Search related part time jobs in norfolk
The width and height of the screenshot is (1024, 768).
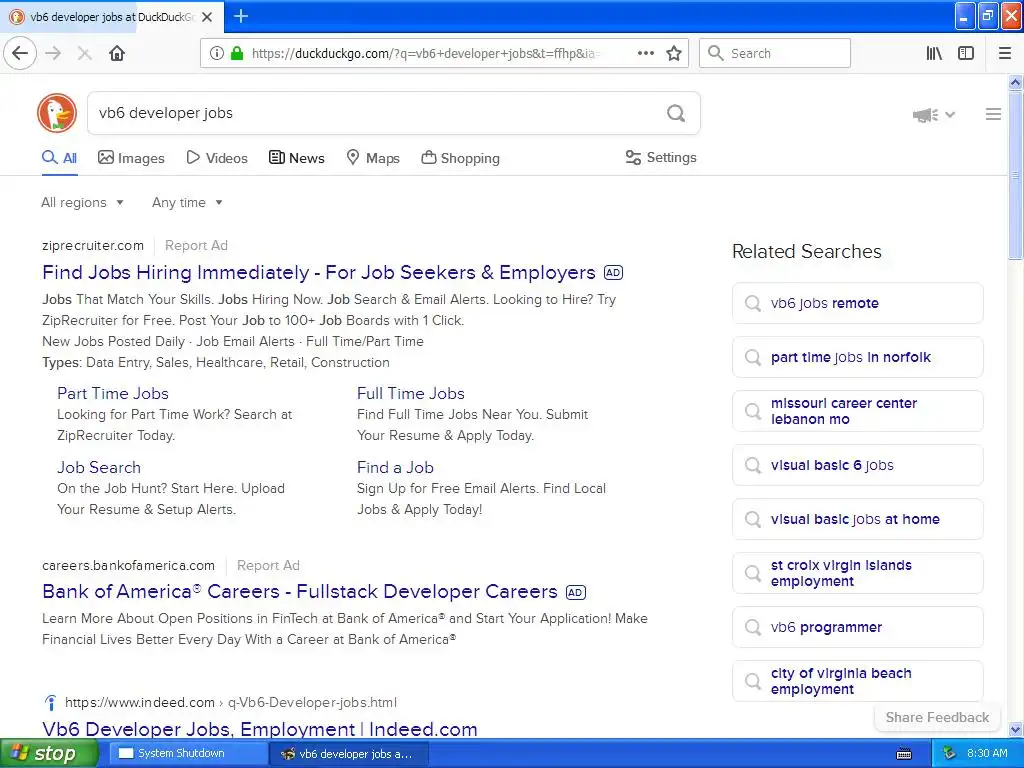[857, 357]
